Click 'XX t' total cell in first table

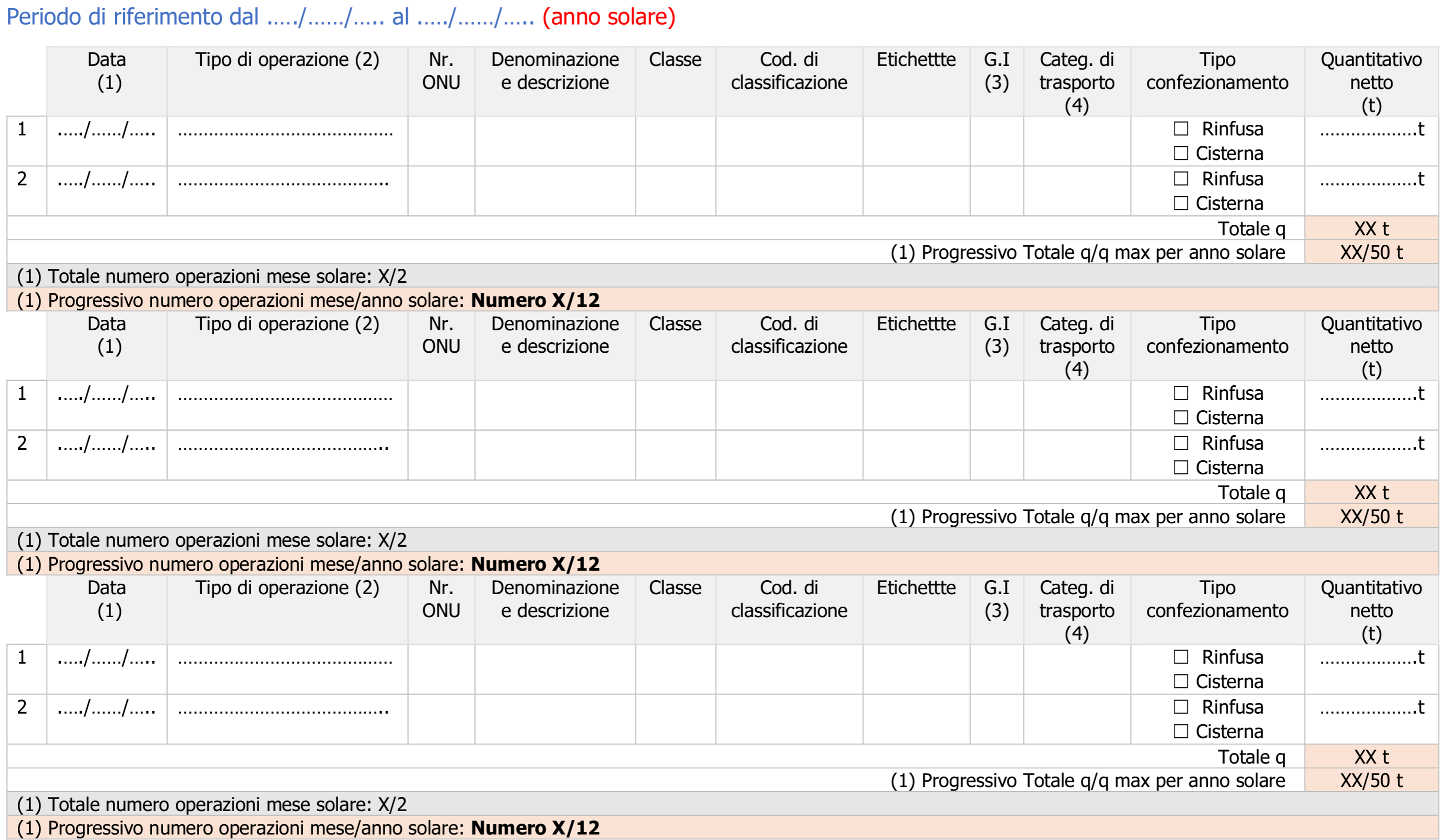[1371, 229]
